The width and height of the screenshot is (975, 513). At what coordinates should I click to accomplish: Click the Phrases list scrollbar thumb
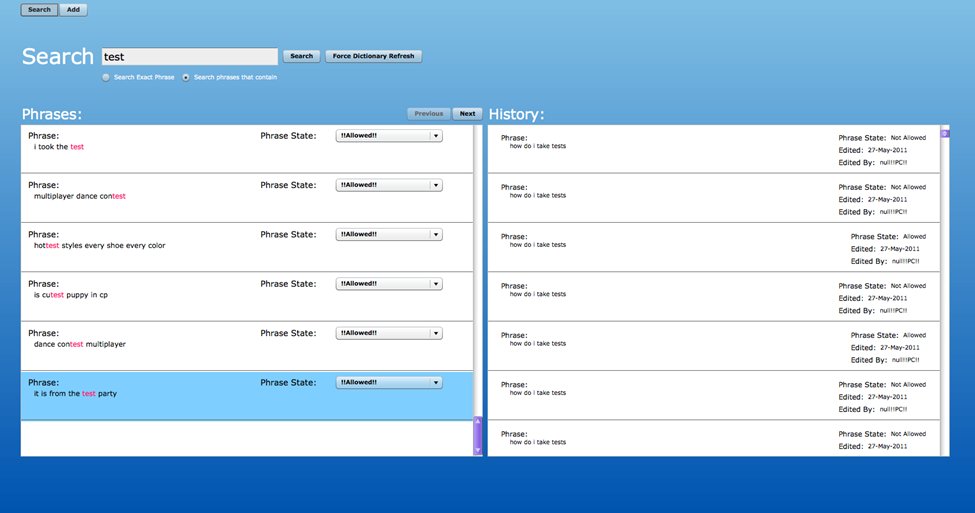click(x=478, y=435)
